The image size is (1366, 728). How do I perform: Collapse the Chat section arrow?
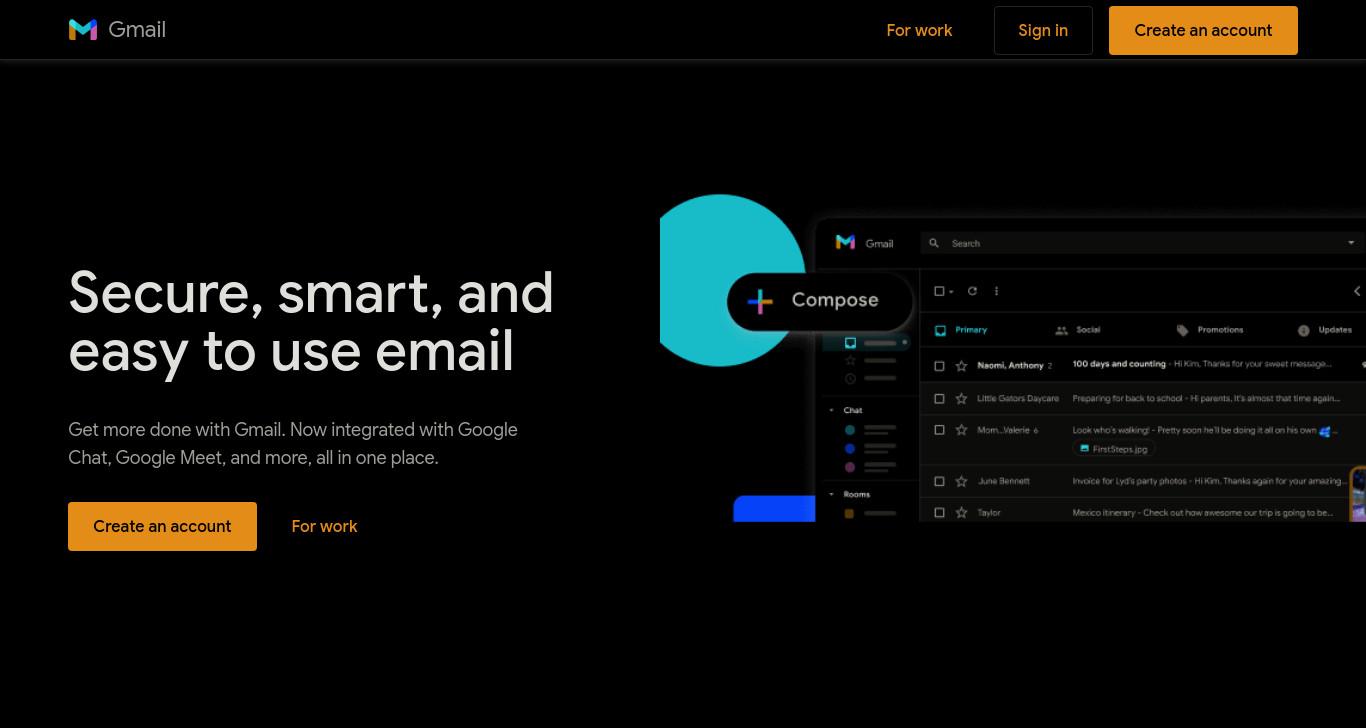[x=831, y=410]
